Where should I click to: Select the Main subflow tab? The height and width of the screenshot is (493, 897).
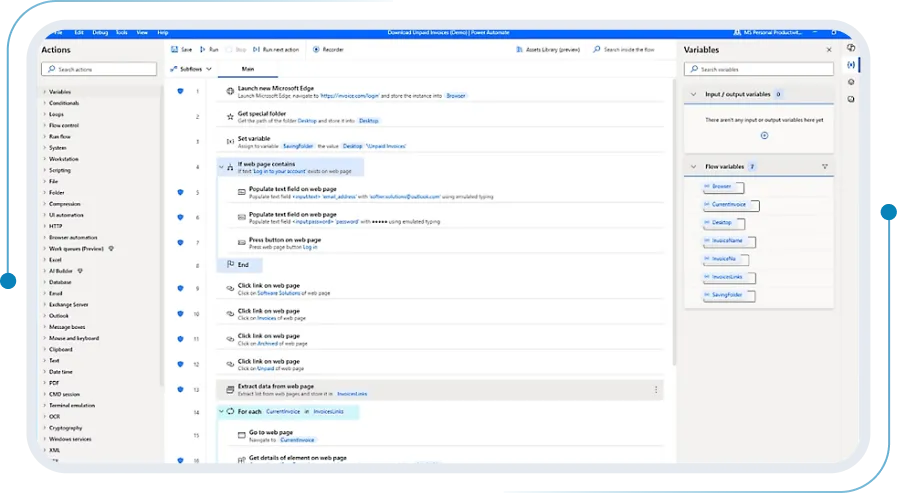248,69
